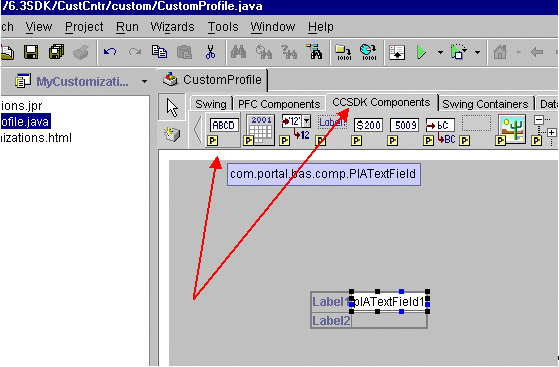The image size is (559, 367).
Task: Activate the selection arrow pointer tool
Action: [x=172, y=107]
